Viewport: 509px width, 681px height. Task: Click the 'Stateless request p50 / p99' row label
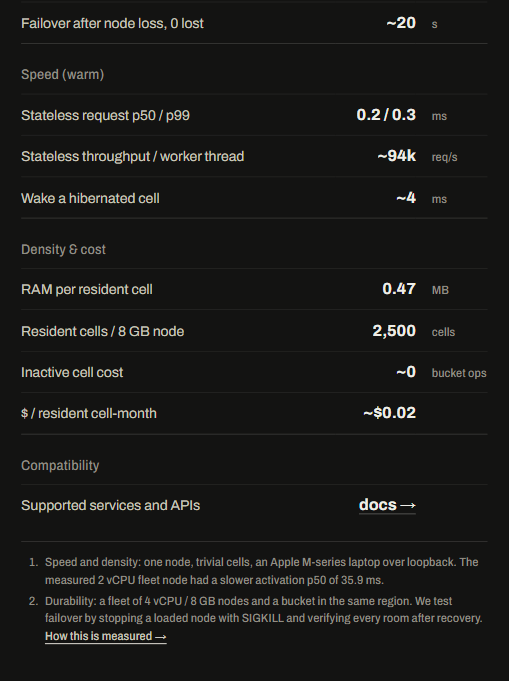tap(105, 116)
